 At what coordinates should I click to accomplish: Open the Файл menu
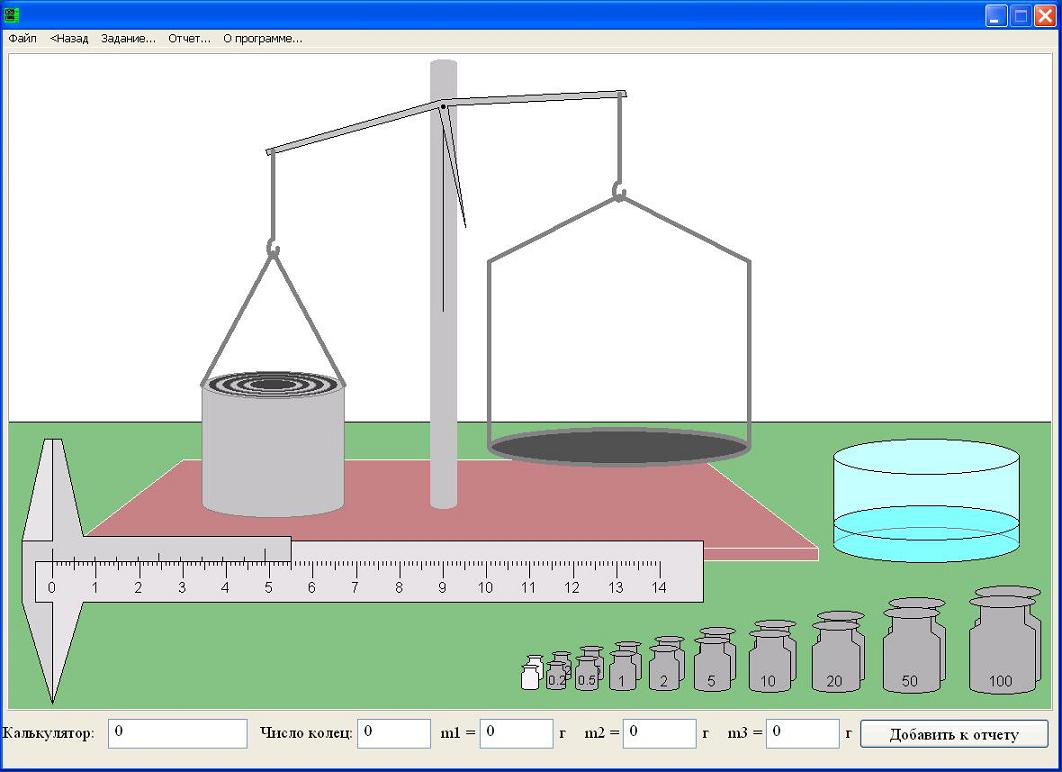click(x=22, y=39)
